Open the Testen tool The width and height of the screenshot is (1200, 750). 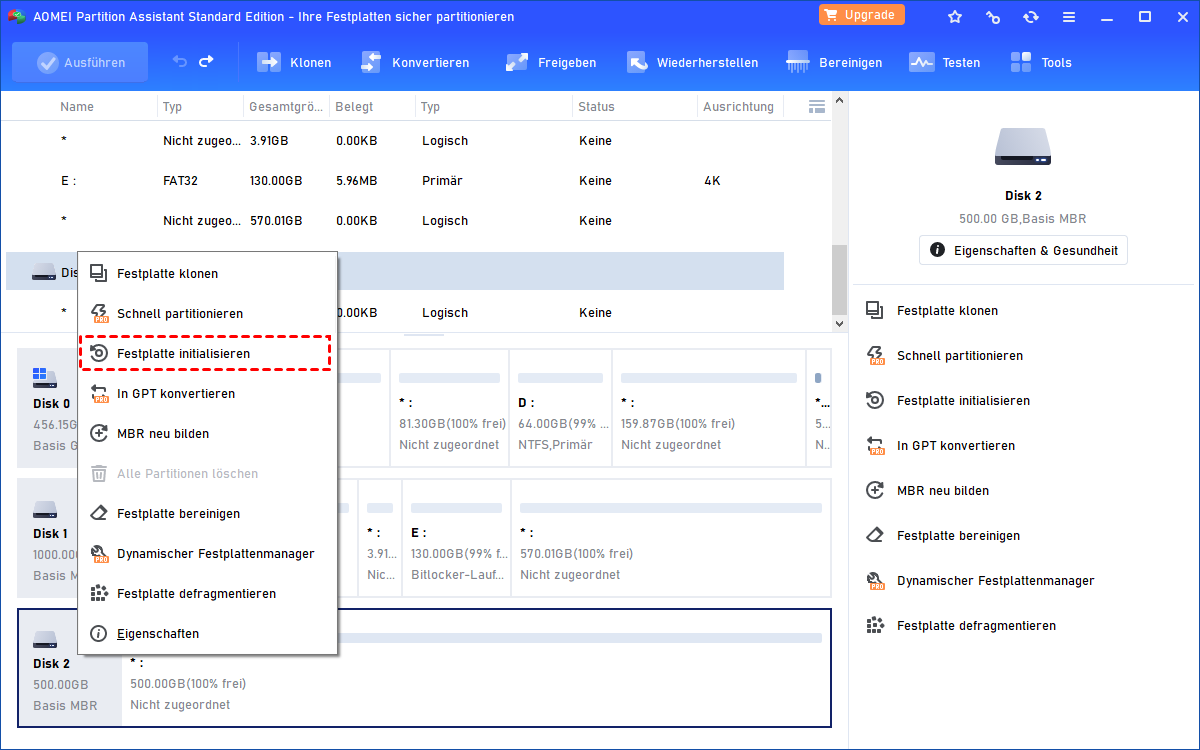coord(944,62)
